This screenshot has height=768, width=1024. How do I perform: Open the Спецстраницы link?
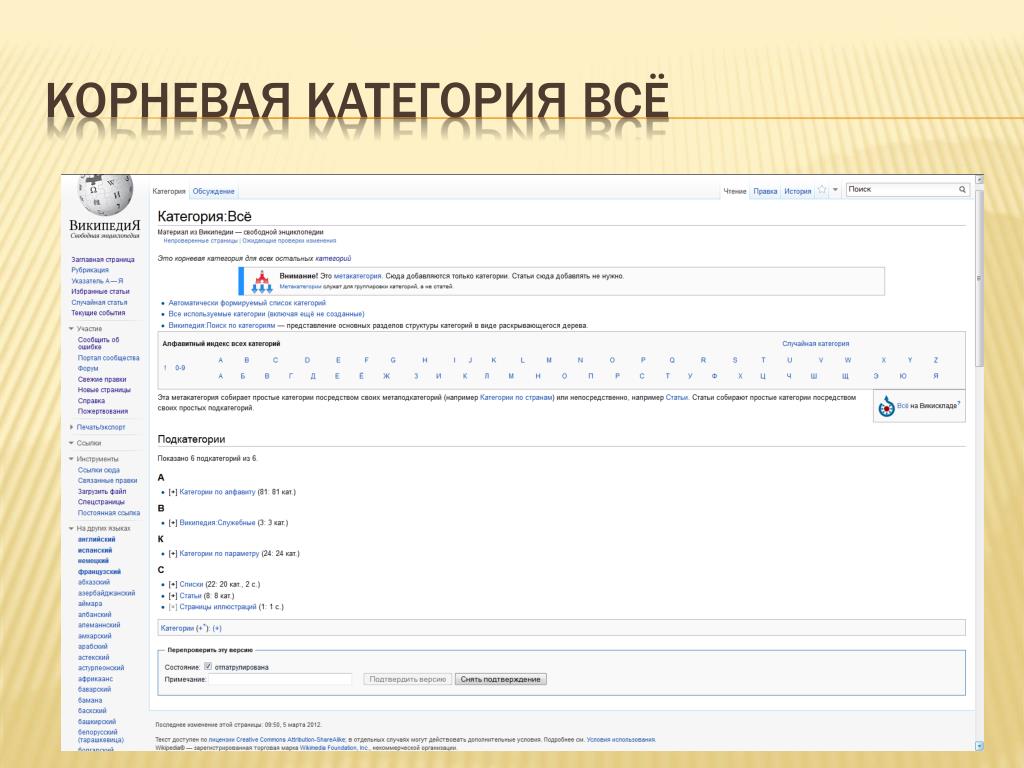tap(101, 502)
